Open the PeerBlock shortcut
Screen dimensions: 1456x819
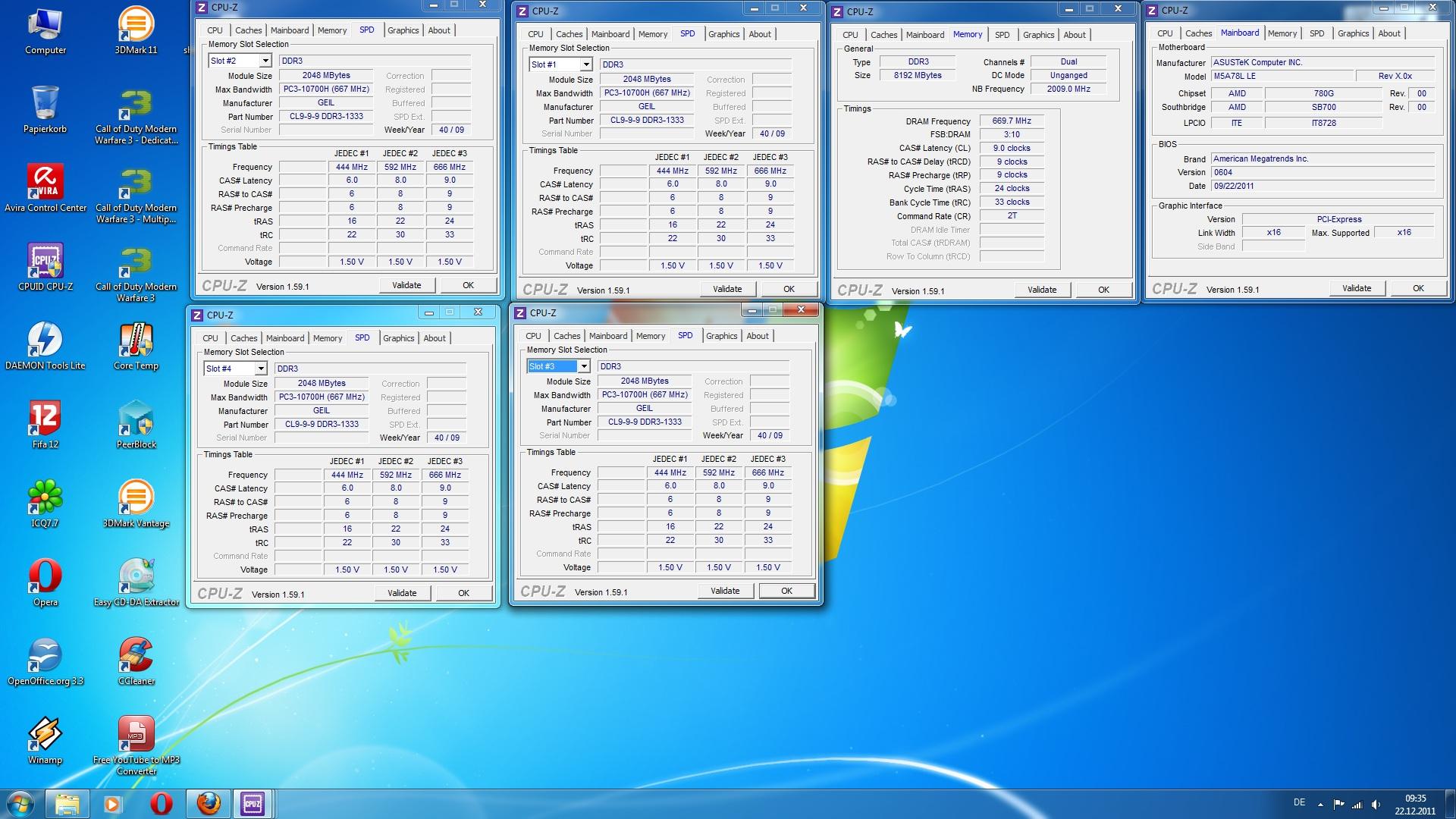(x=136, y=425)
